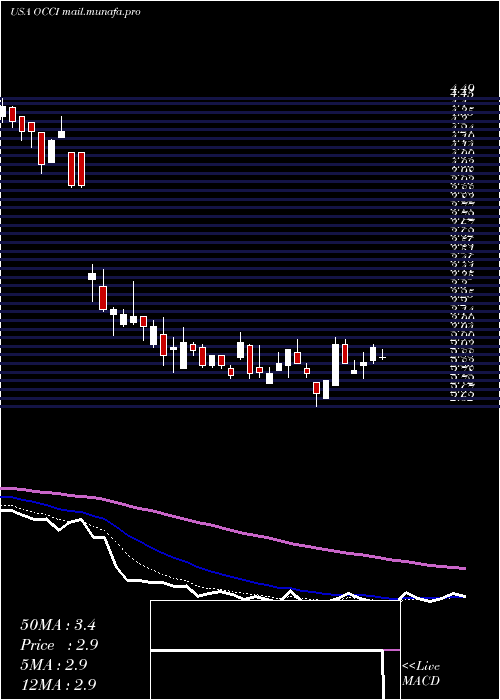Click the 4.49 price axis label

click(x=462, y=88)
